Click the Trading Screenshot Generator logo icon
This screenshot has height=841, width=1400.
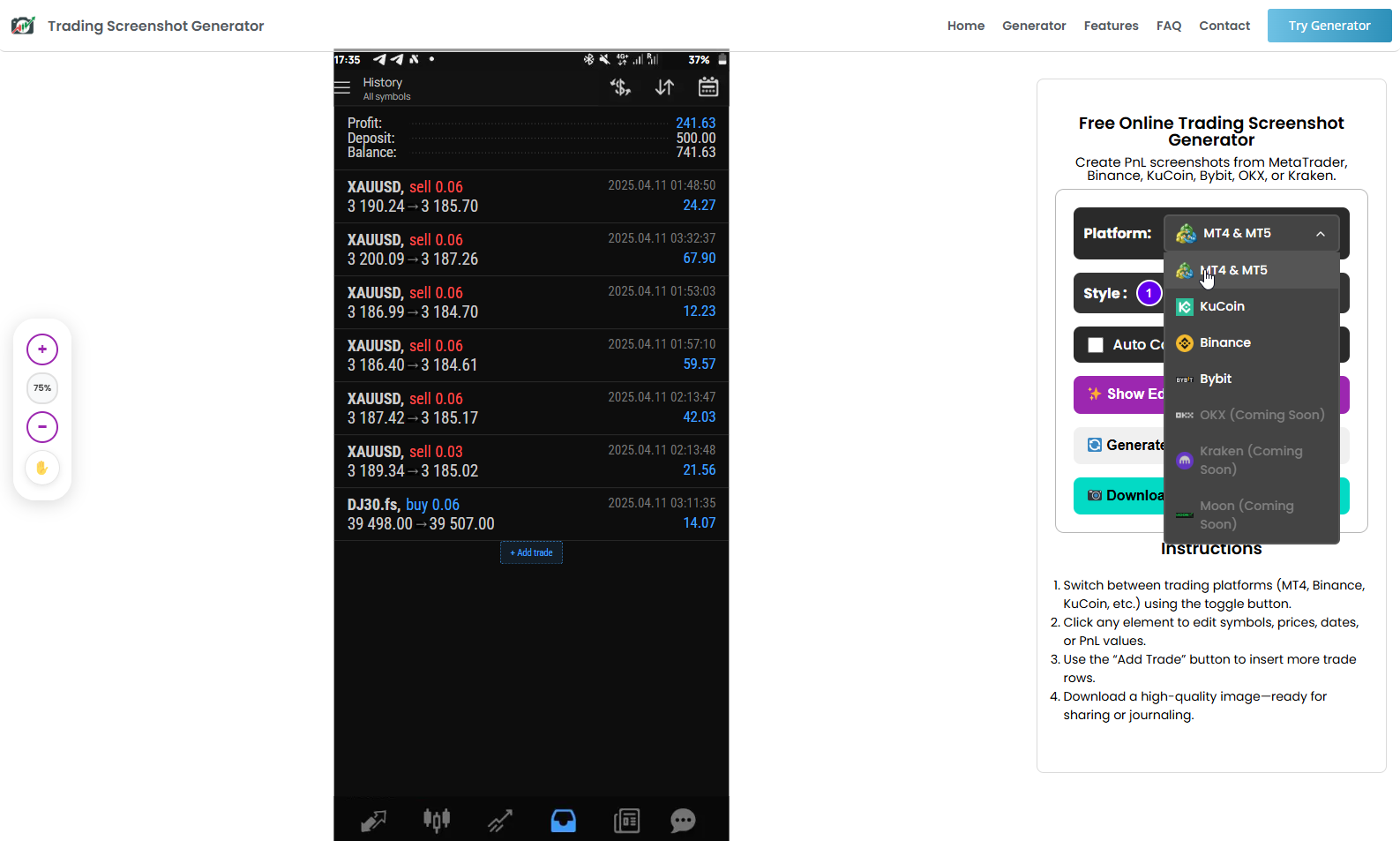point(23,26)
